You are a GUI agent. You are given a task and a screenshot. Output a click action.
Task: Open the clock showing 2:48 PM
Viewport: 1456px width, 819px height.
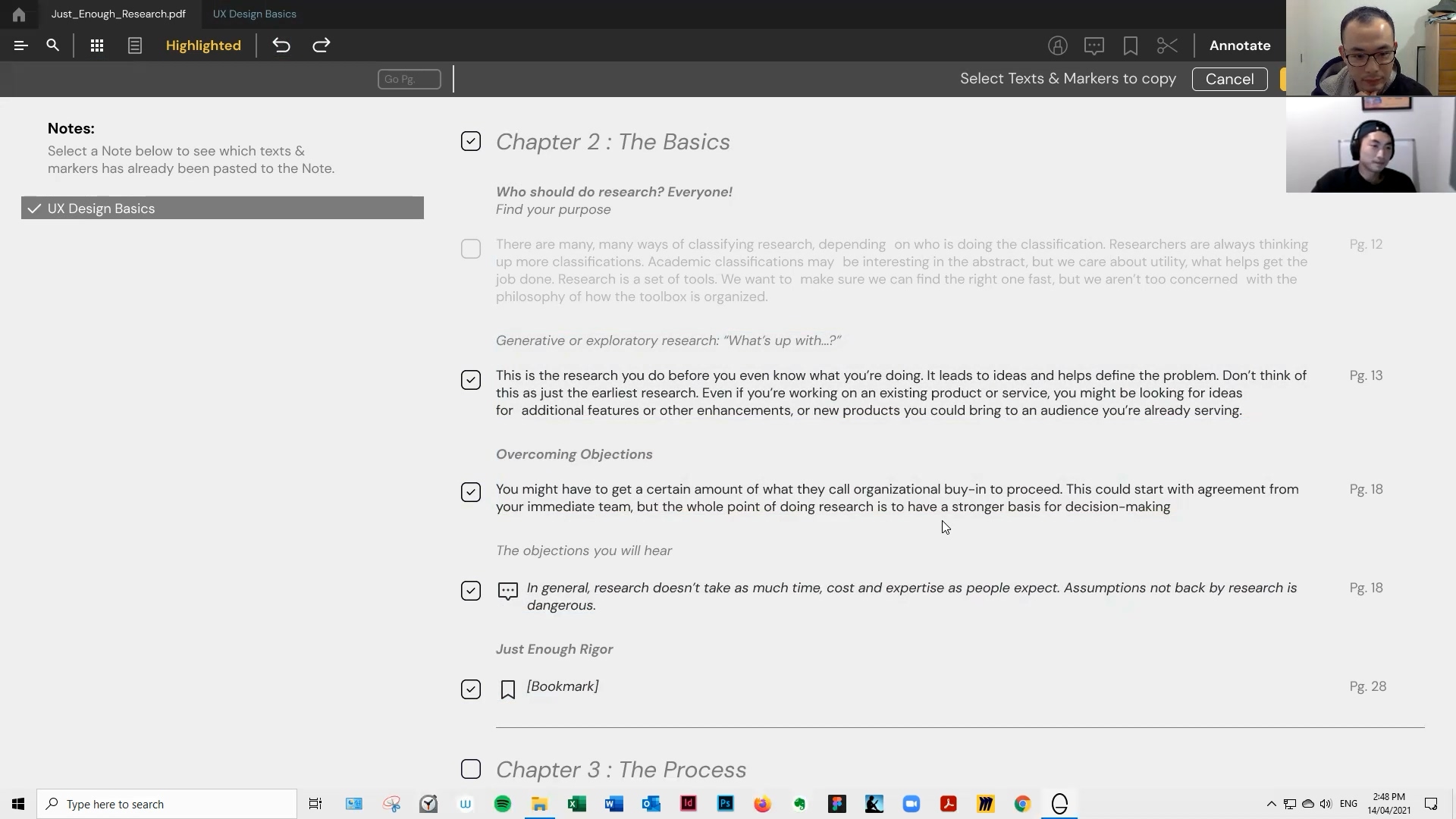1389,804
